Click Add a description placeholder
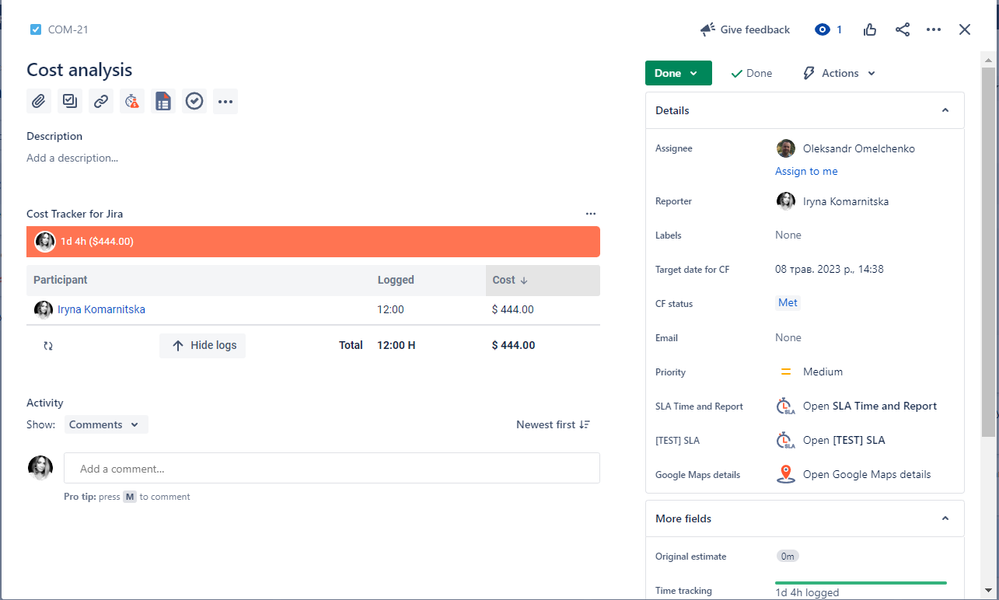Viewport: 999px width, 600px height. (x=72, y=158)
